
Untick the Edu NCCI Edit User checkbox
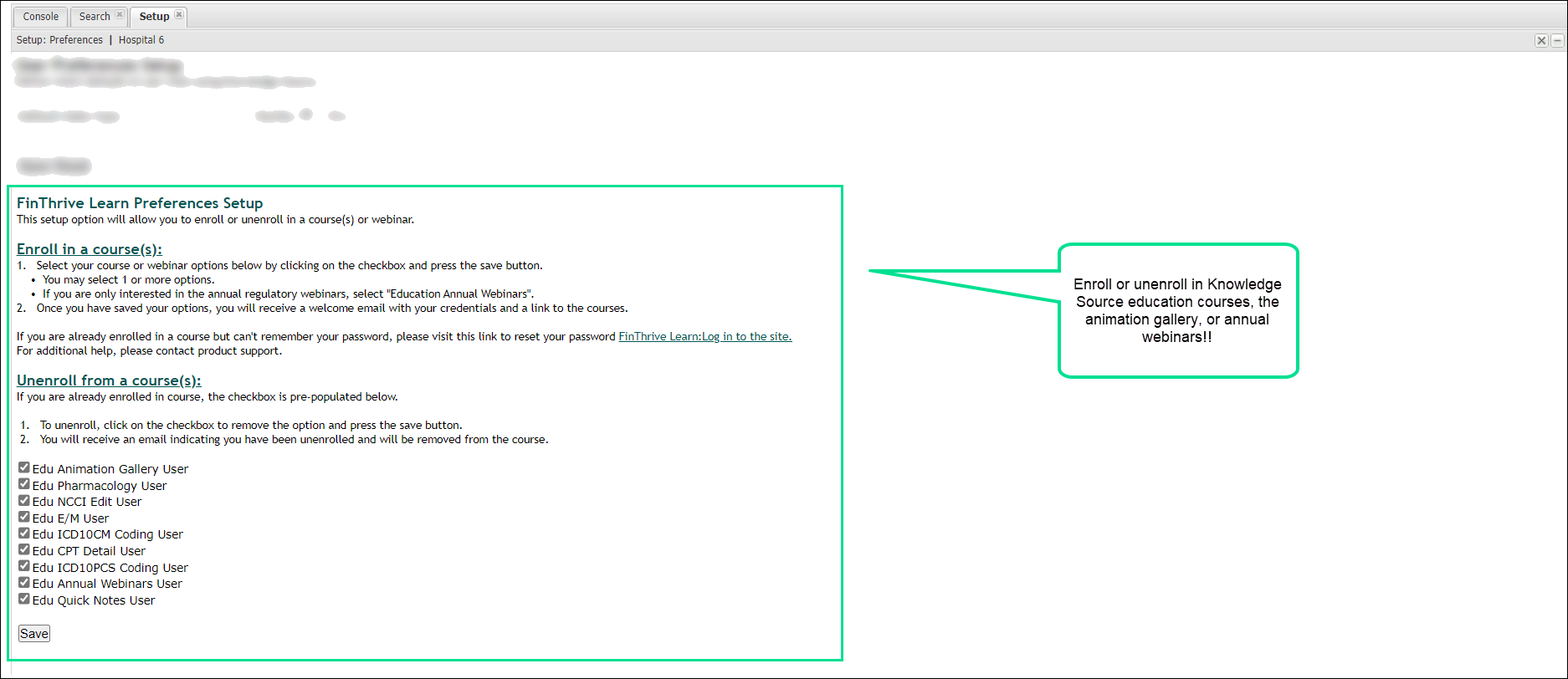tap(24, 501)
